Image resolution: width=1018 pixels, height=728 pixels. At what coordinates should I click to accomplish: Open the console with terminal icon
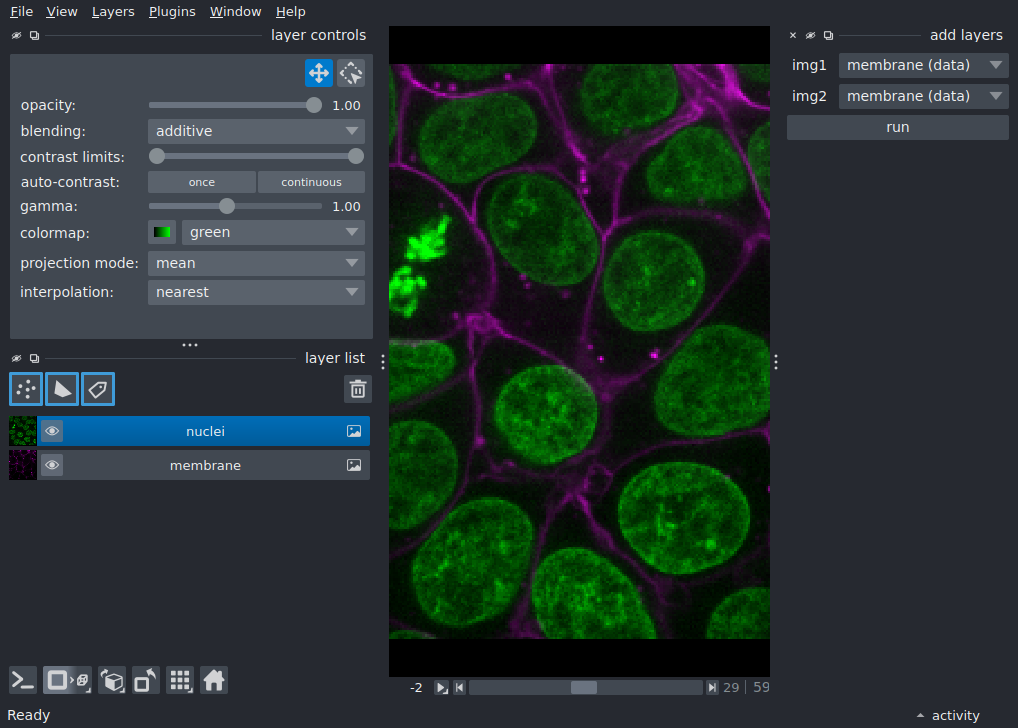pos(23,681)
